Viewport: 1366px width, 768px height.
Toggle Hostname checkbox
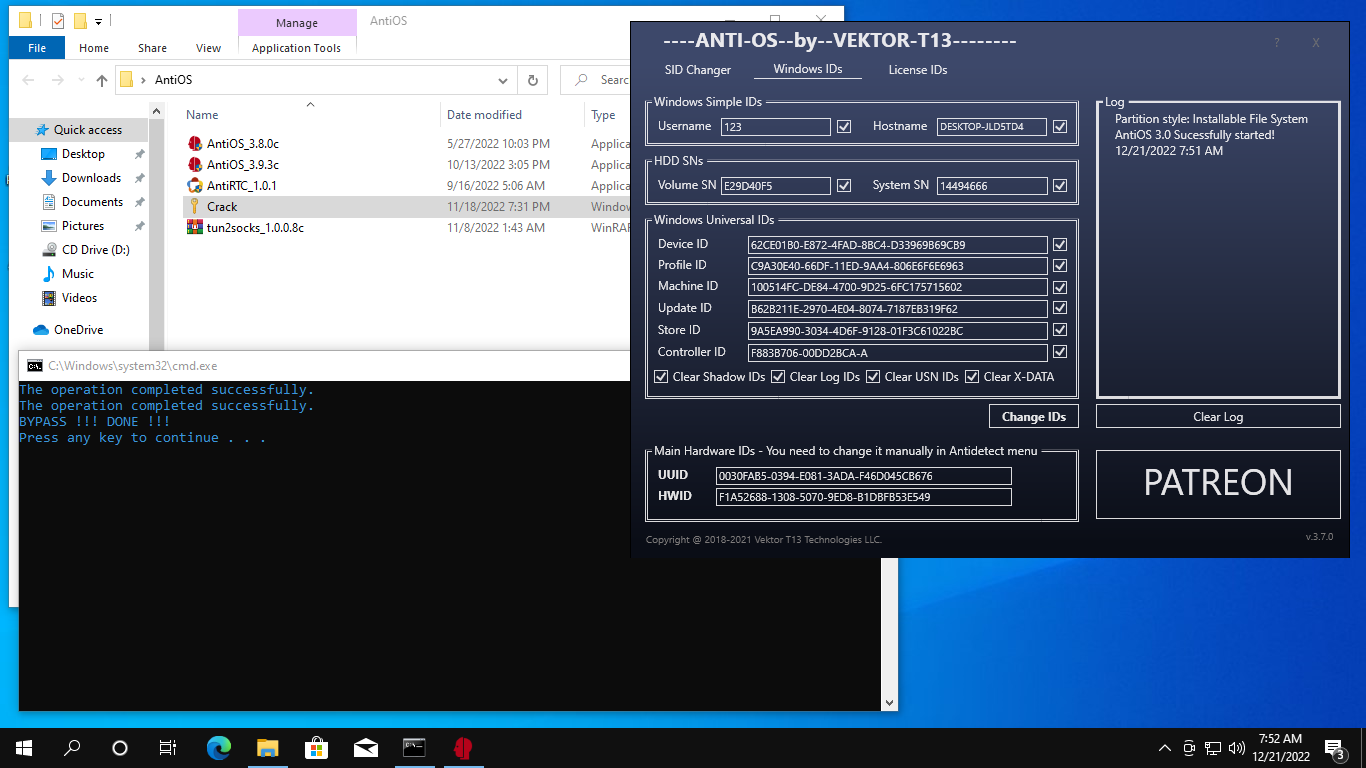coord(1060,127)
